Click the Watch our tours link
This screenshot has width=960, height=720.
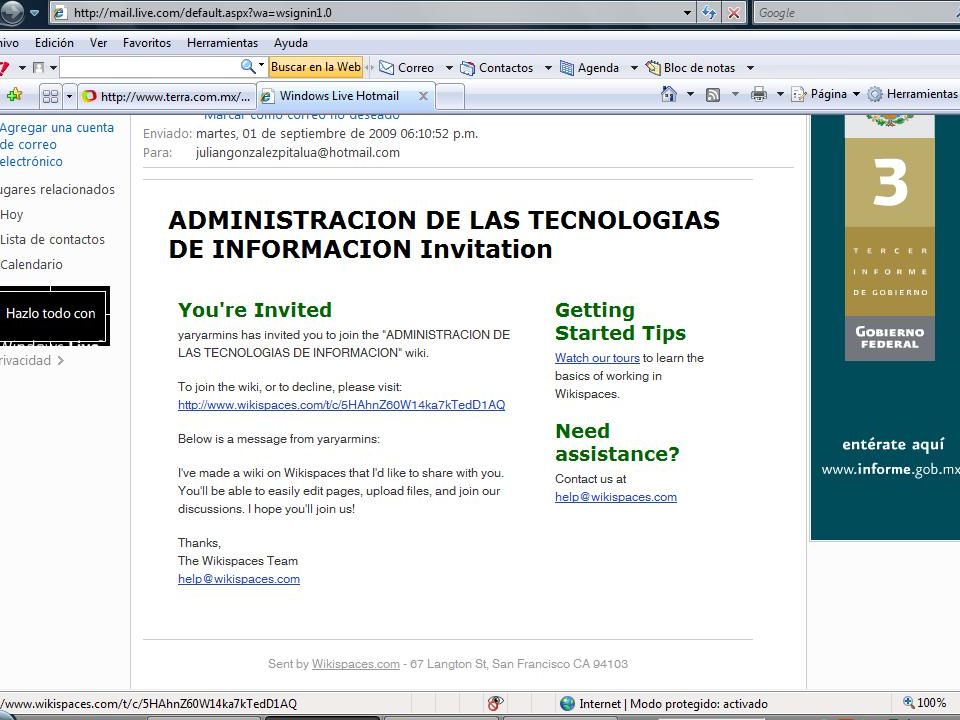[x=597, y=358]
